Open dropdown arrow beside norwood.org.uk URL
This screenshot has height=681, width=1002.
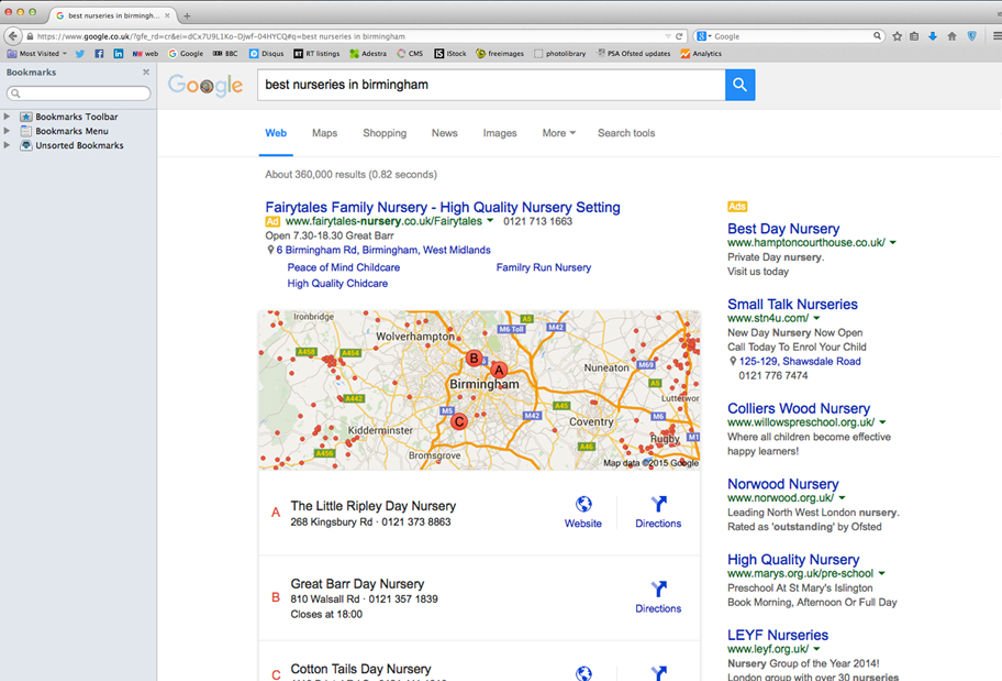[842, 497]
